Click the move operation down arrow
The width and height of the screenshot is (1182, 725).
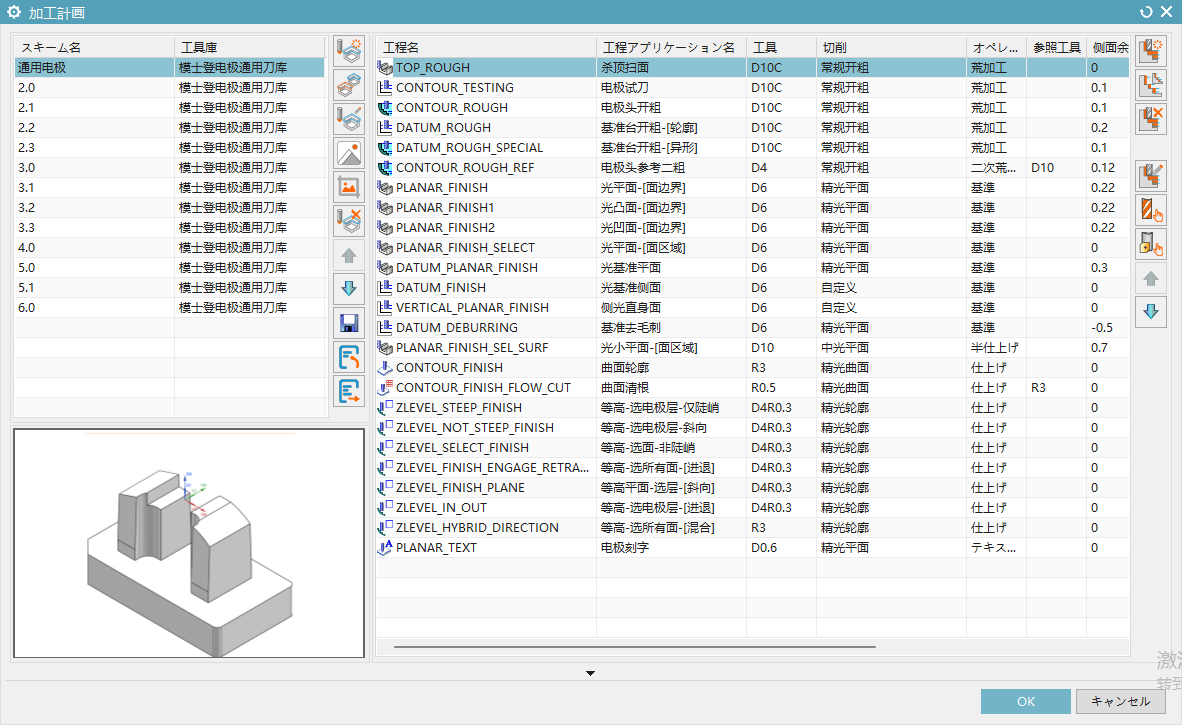tap(1151, 311)
